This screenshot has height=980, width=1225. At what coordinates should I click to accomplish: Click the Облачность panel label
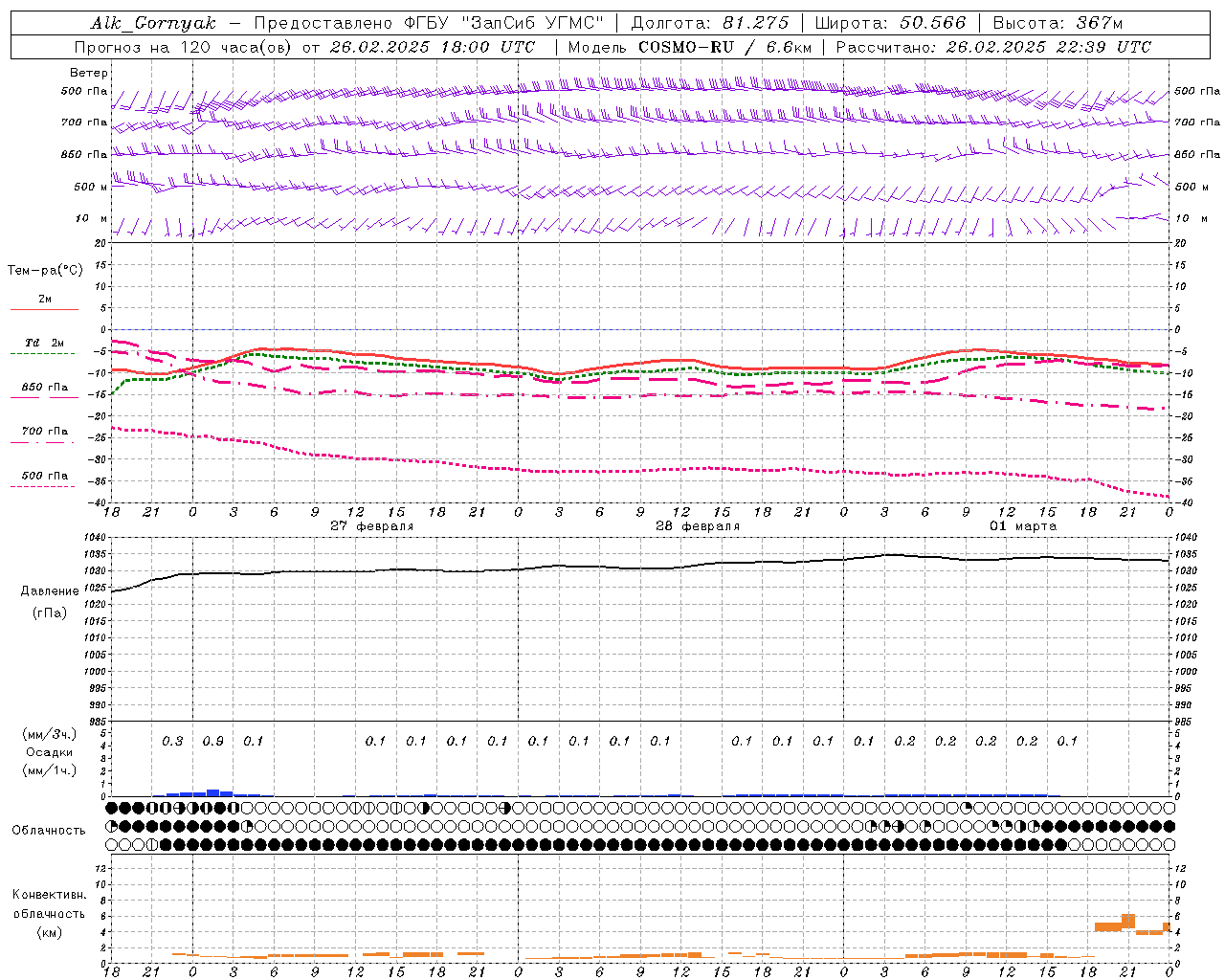[49, 831]
